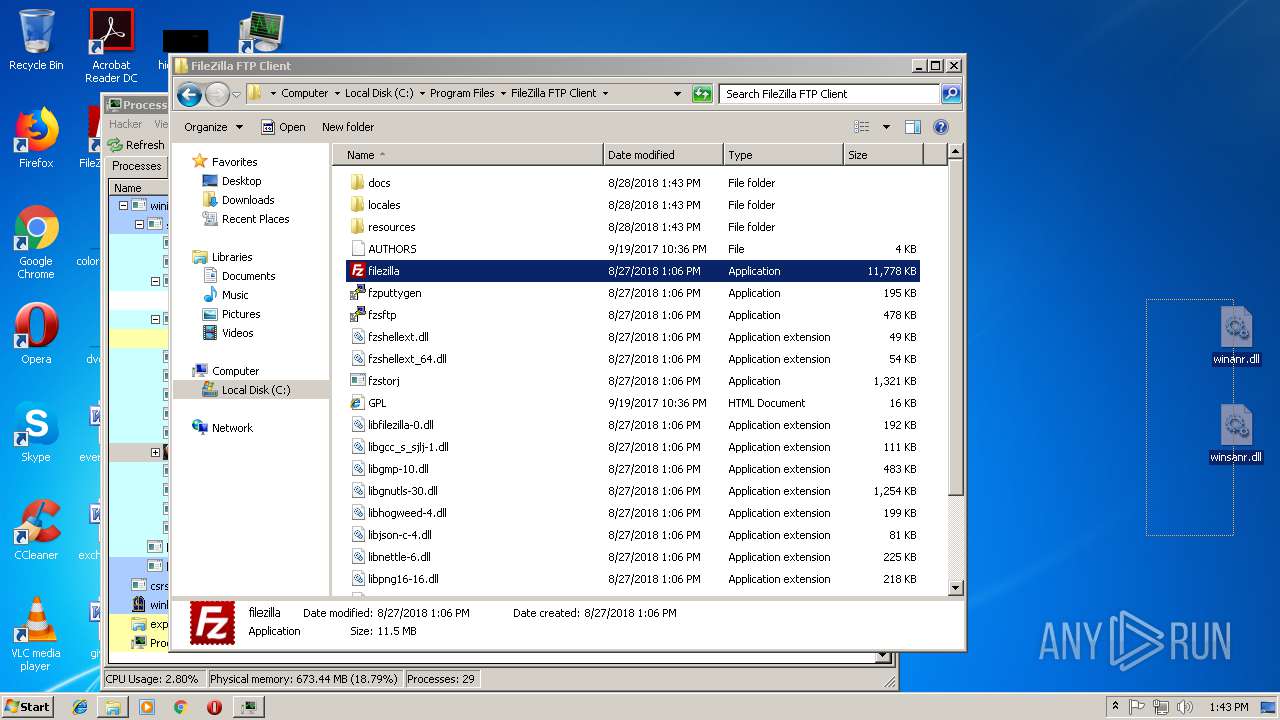Select the AUTHORS file icon
1280x720 pixels.
pos(357,249)
